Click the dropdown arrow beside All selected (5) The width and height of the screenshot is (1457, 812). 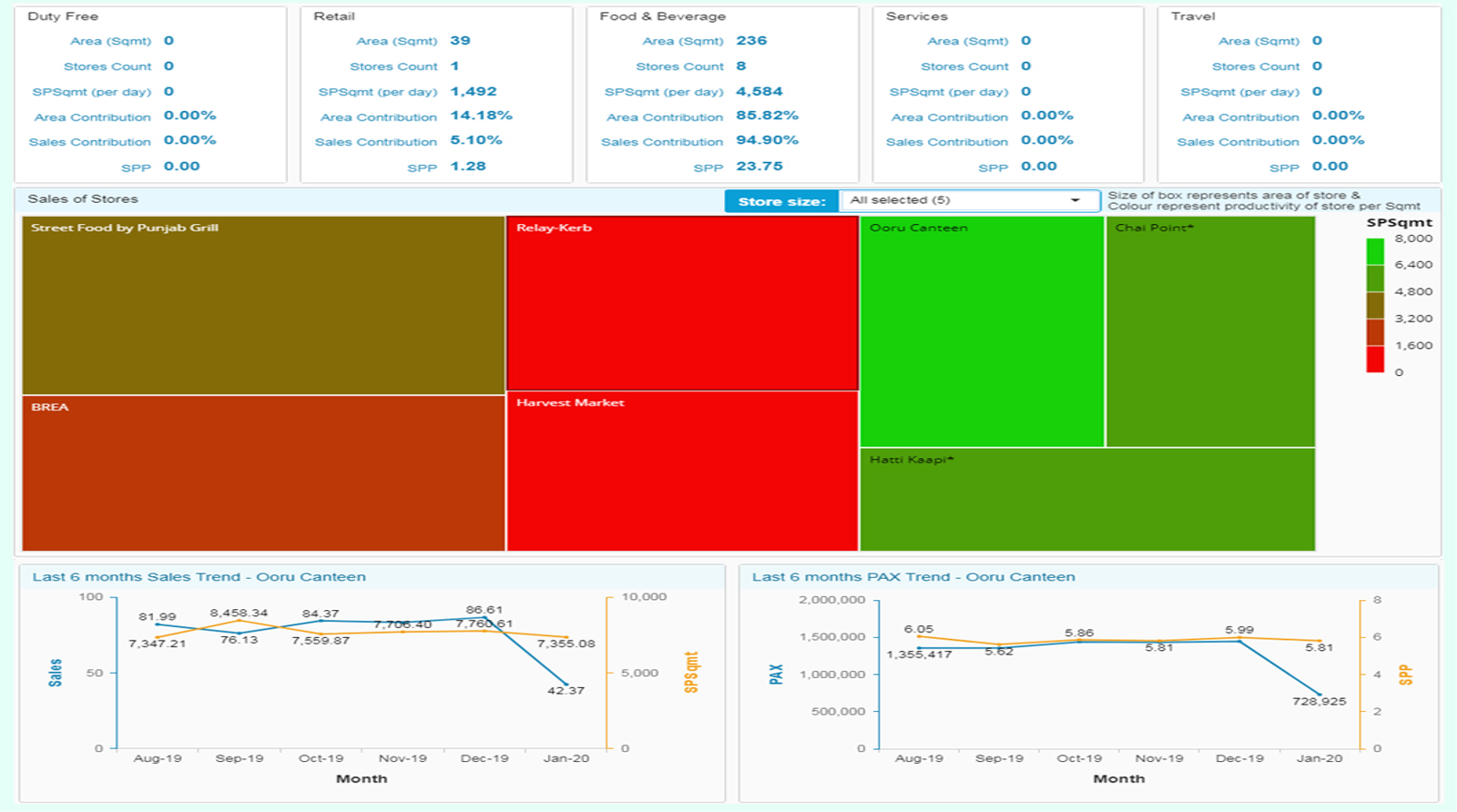[1075, 200]
